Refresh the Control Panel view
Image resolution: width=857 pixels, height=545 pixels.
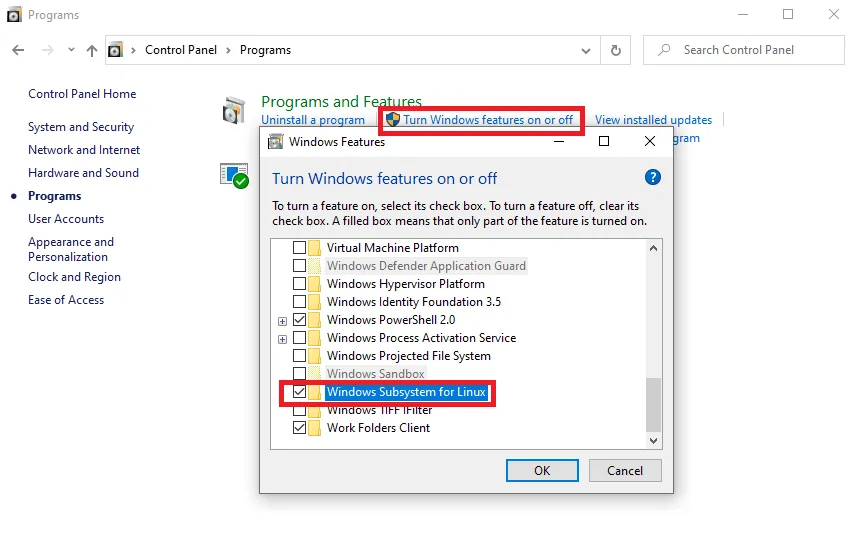click(616, 50)
